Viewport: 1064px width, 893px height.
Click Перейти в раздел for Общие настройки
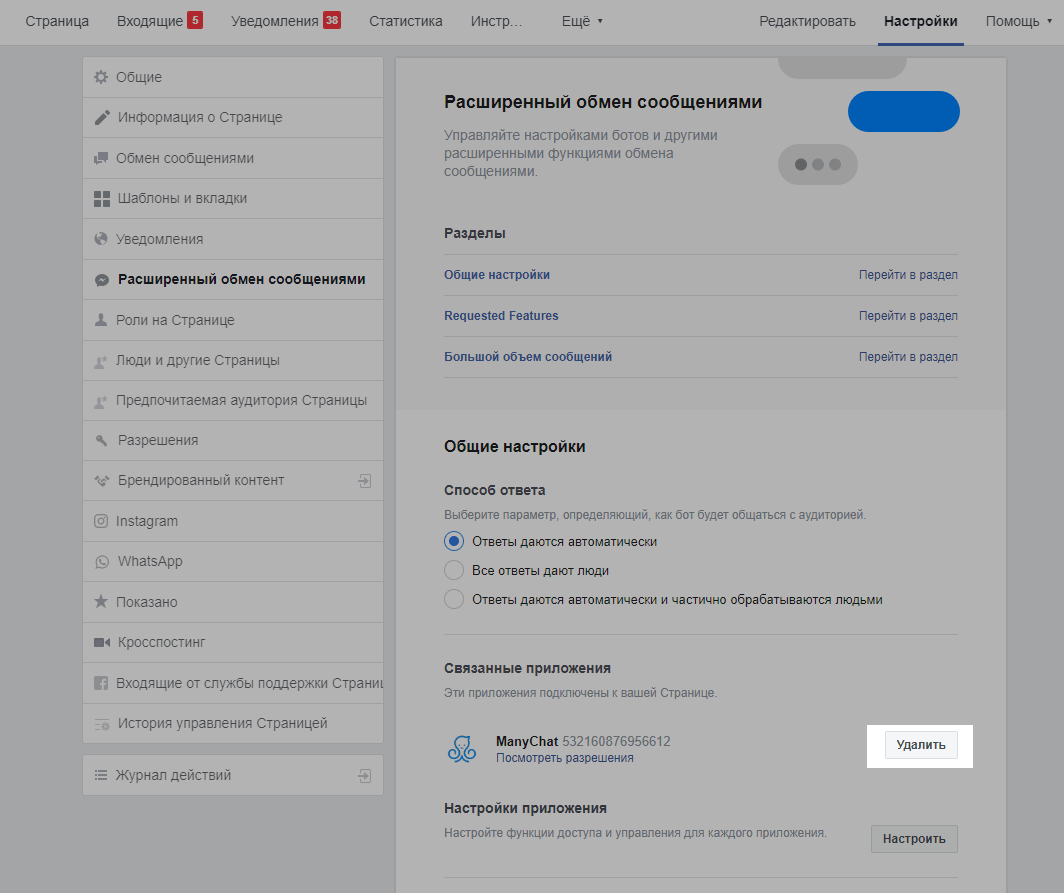pyautogui.click(x=908, y=275)
